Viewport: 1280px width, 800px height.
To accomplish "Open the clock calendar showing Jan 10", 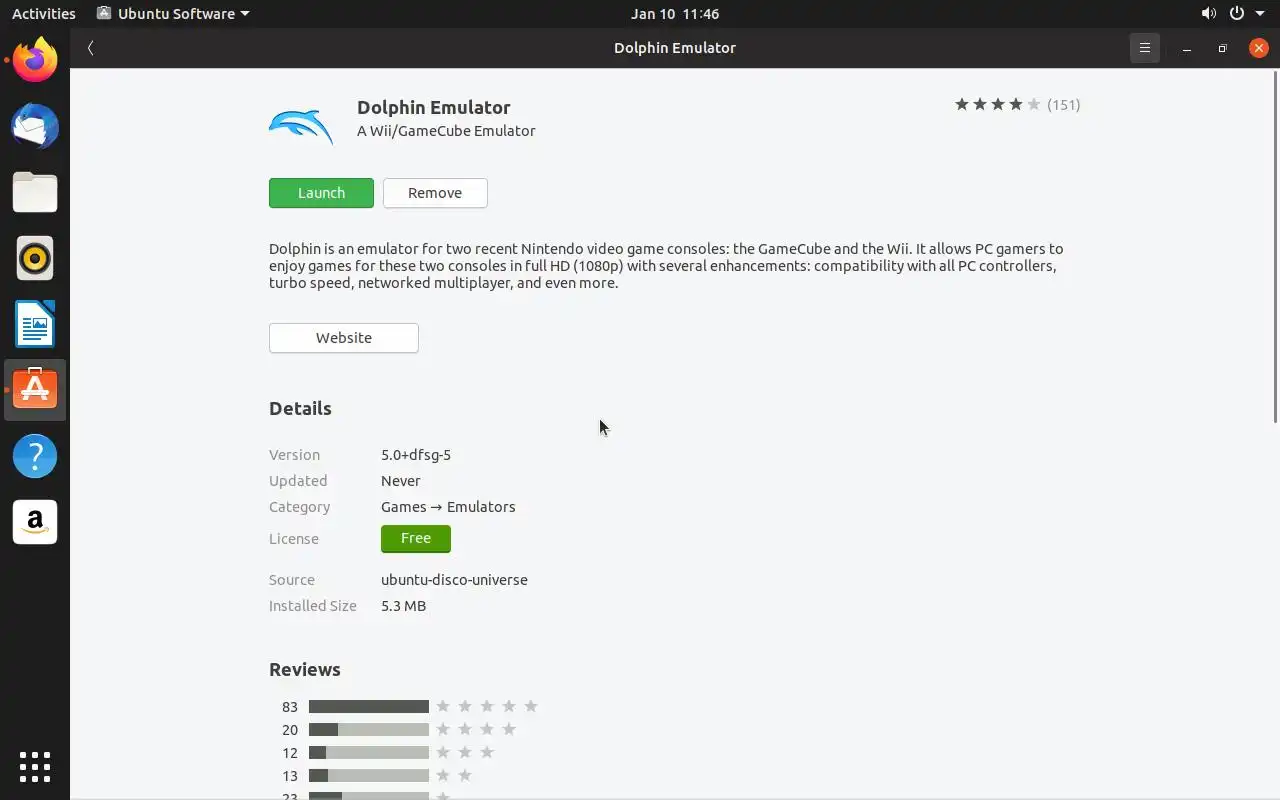I will pos(675,13).
